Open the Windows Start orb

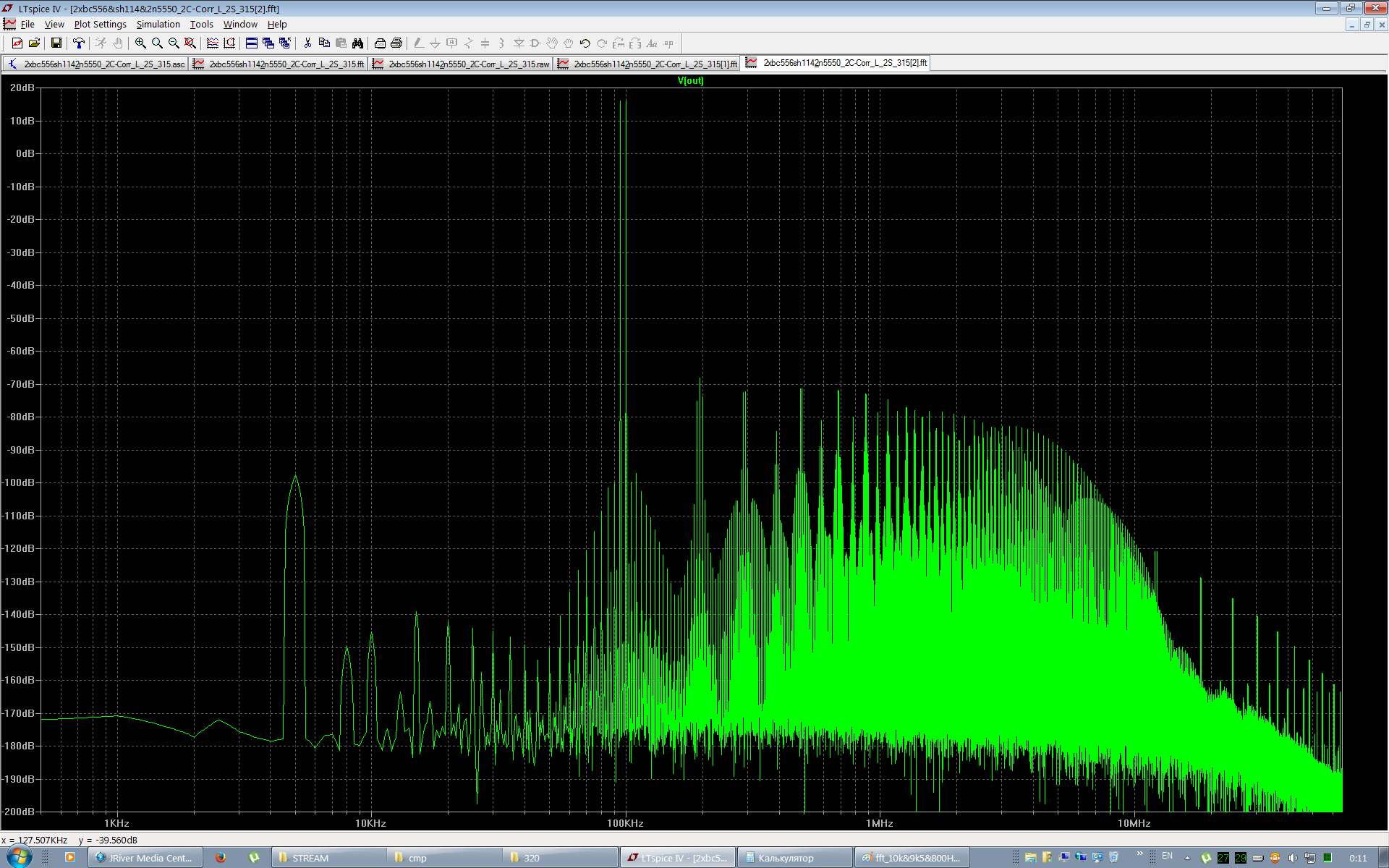[19, 858]
